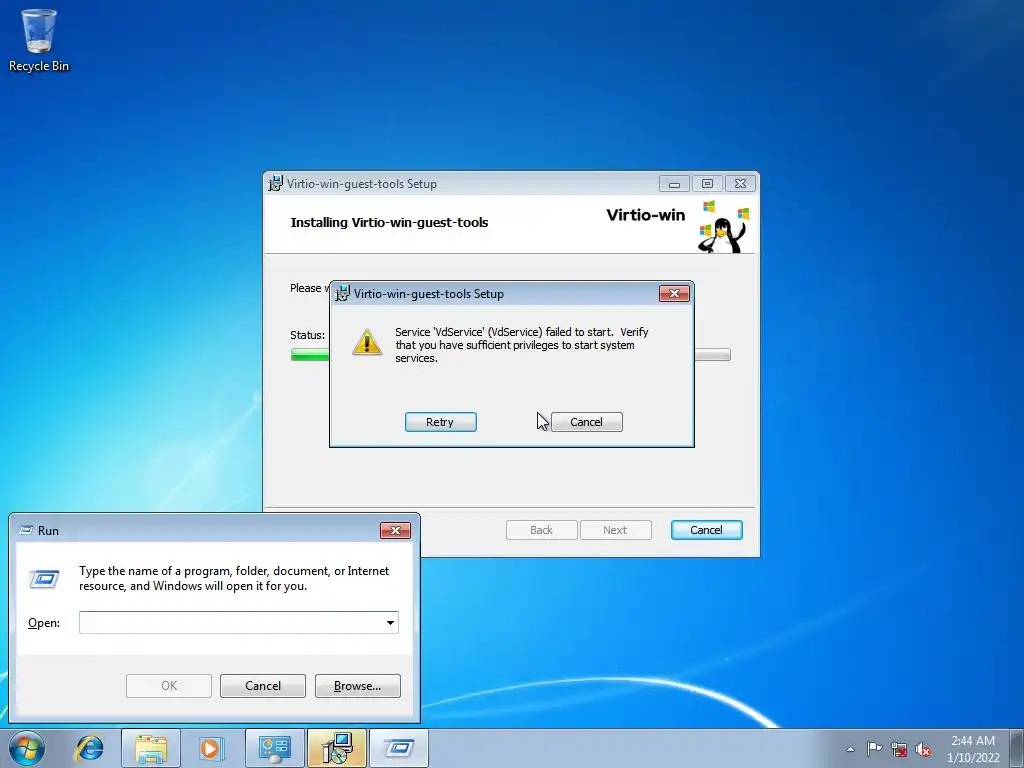The height and width of the screenshot is (768, 1024).
Task: Click 'Installing Virtio-win-guest-tools' heading
Action: click(389, 222)
